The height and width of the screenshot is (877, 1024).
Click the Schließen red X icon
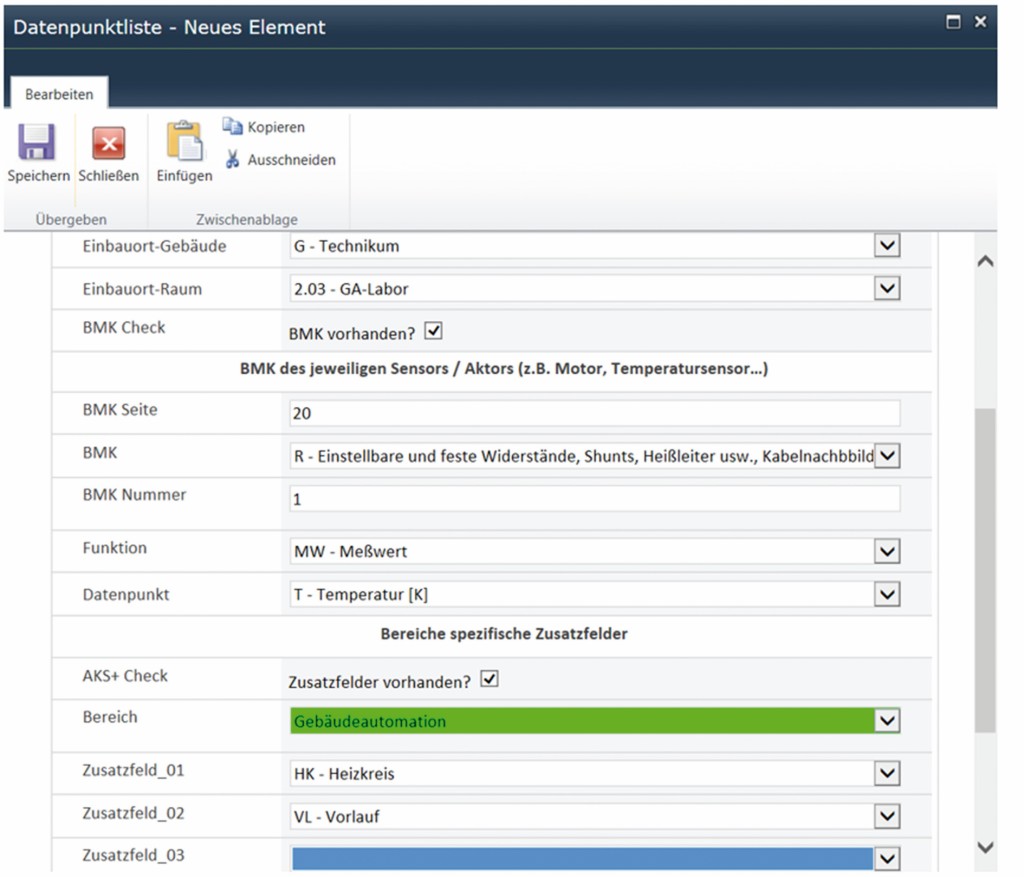coord(108,143)
